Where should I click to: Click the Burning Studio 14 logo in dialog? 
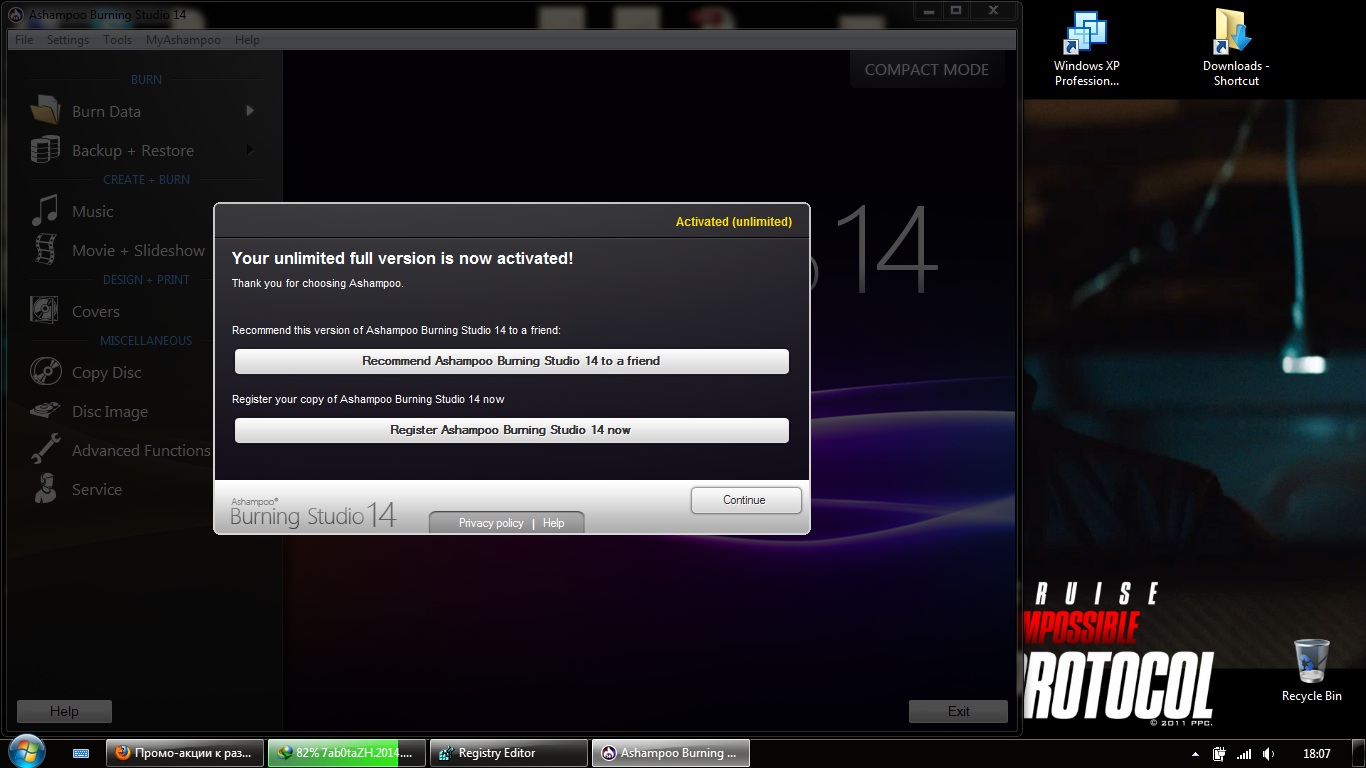(x=314, y=511)
